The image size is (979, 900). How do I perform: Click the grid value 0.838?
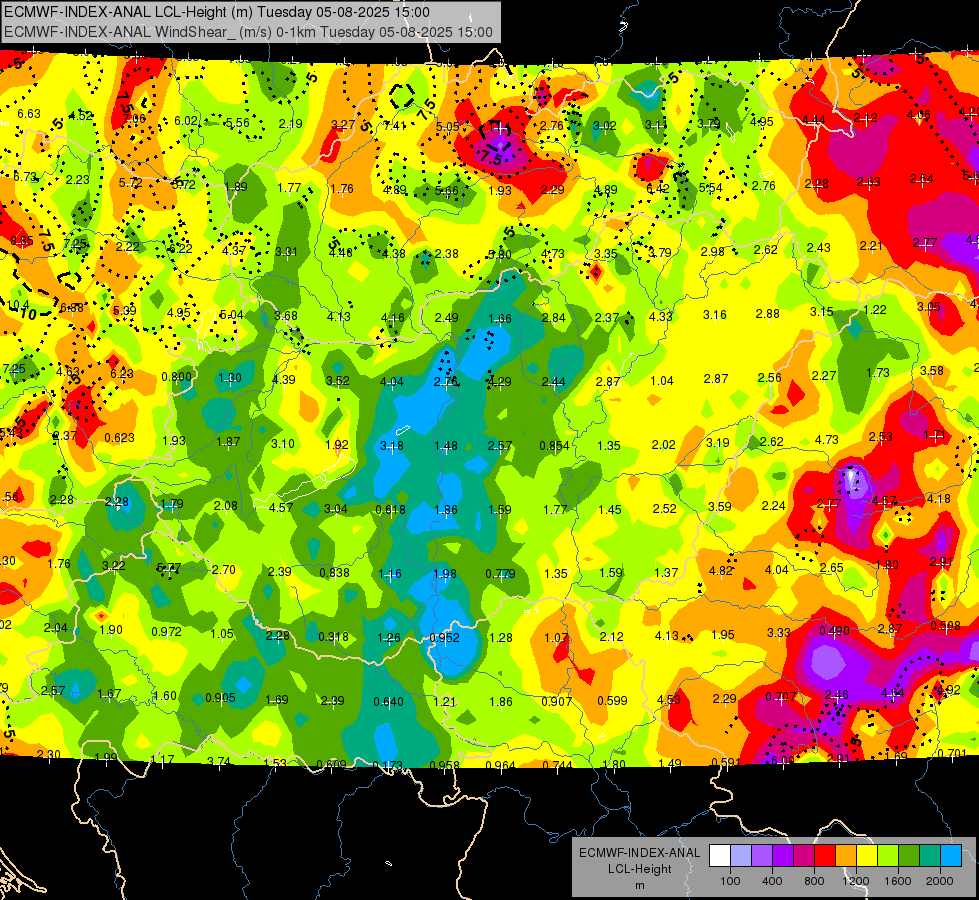pyautogui.click(x=335, y=573)
